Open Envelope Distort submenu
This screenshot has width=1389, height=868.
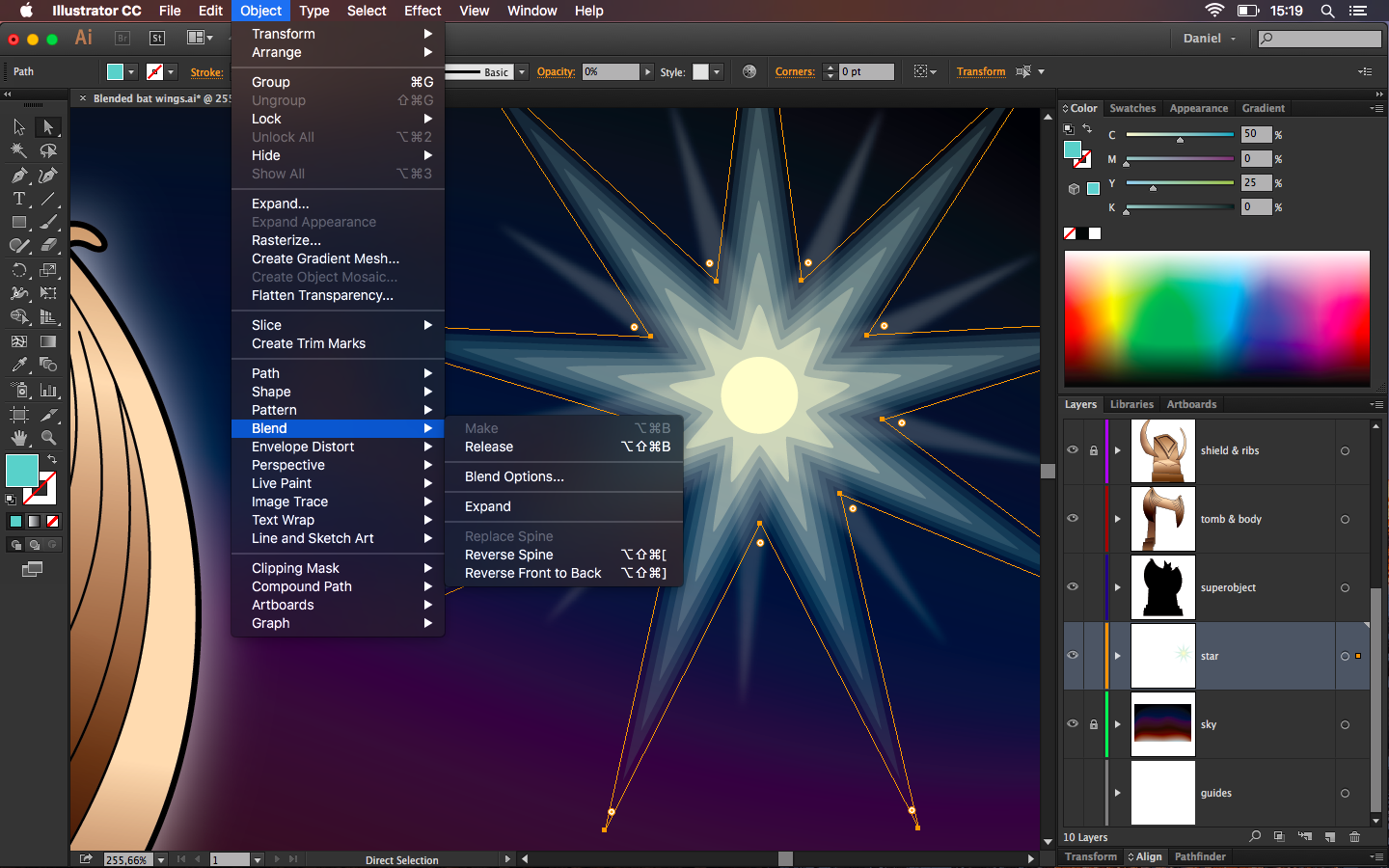(338, 447)
